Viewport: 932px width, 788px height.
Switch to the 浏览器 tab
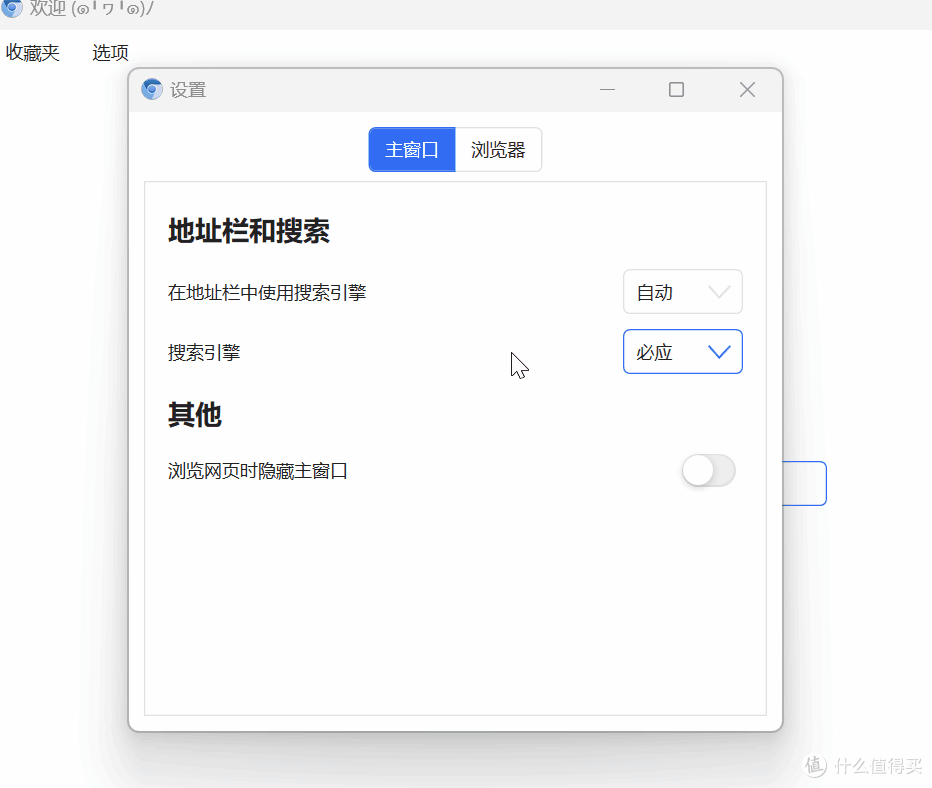coord(498,150)
